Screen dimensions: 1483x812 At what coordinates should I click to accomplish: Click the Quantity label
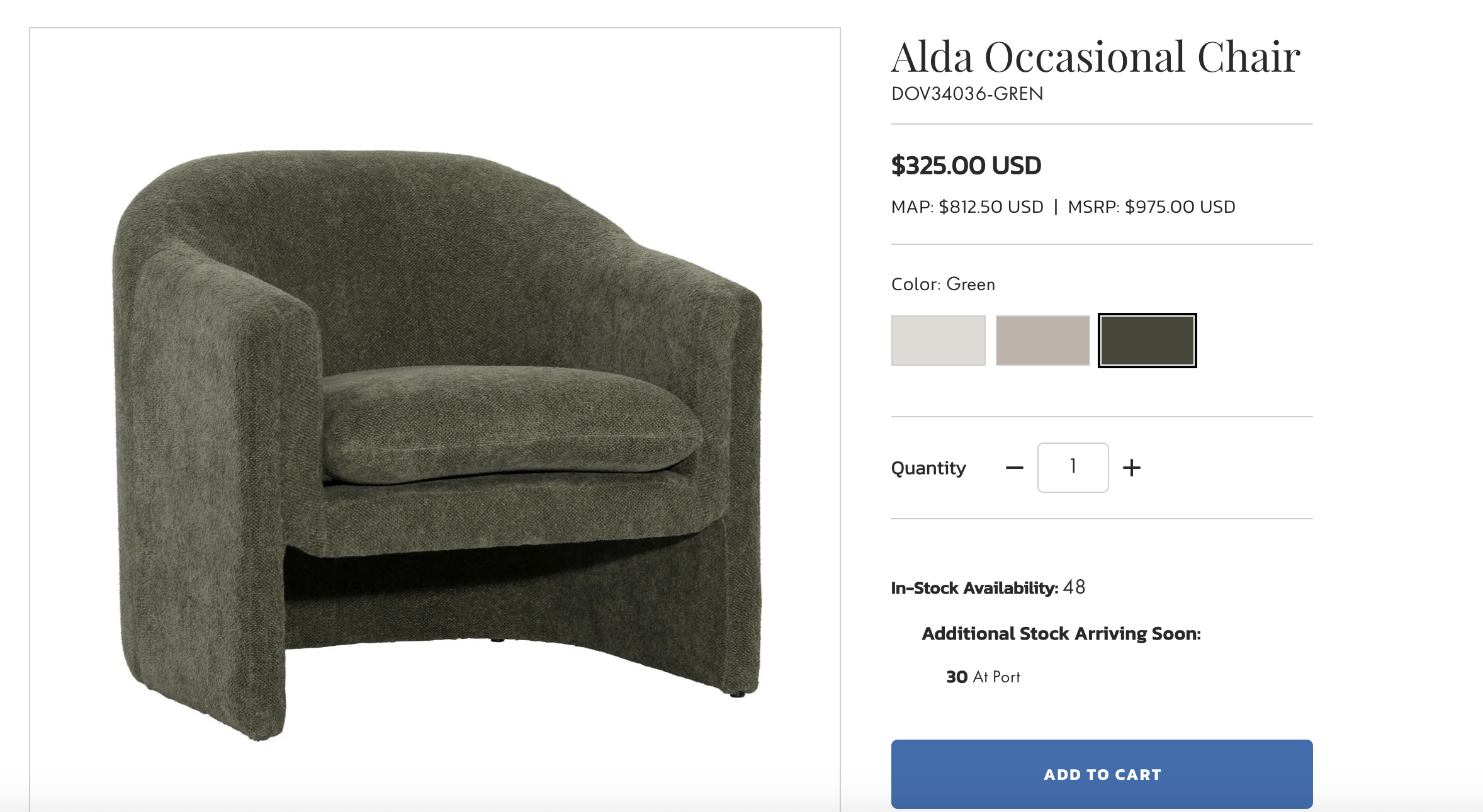(x=928, y=468)
